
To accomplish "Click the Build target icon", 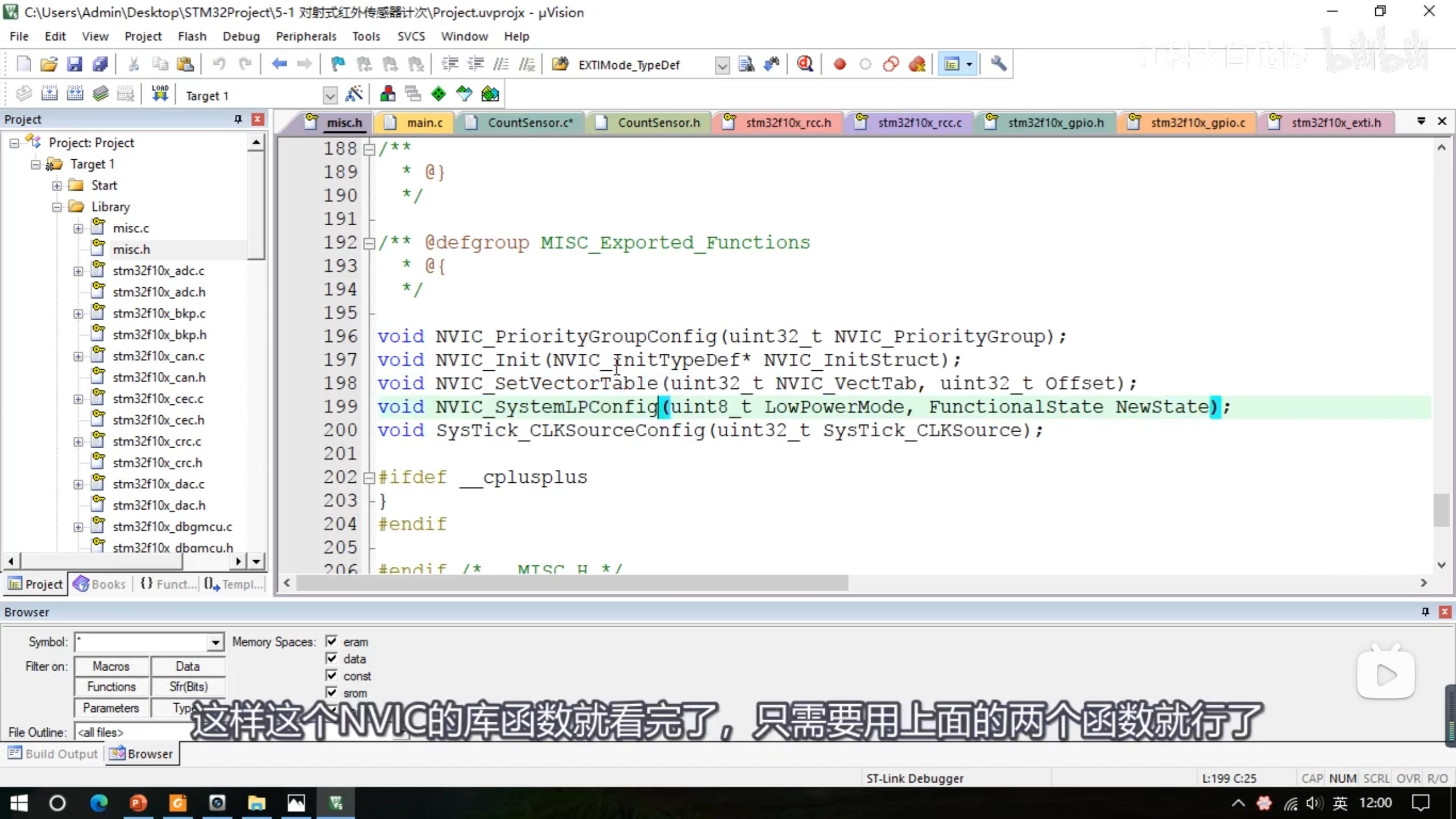I will pos(49,94).
